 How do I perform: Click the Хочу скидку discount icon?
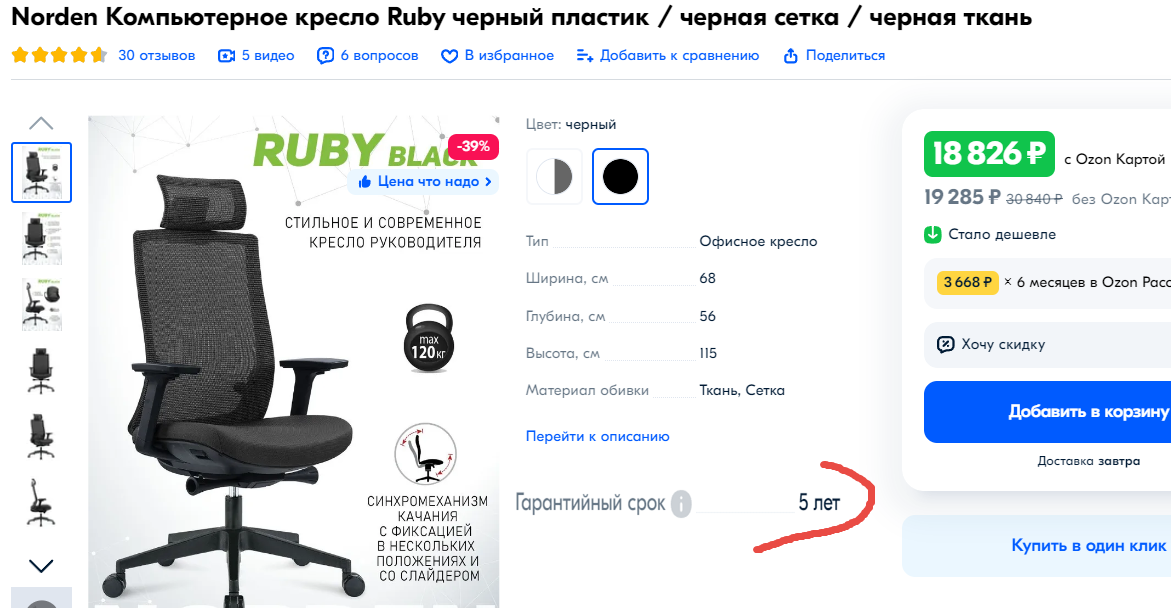[x=945, y=344]
